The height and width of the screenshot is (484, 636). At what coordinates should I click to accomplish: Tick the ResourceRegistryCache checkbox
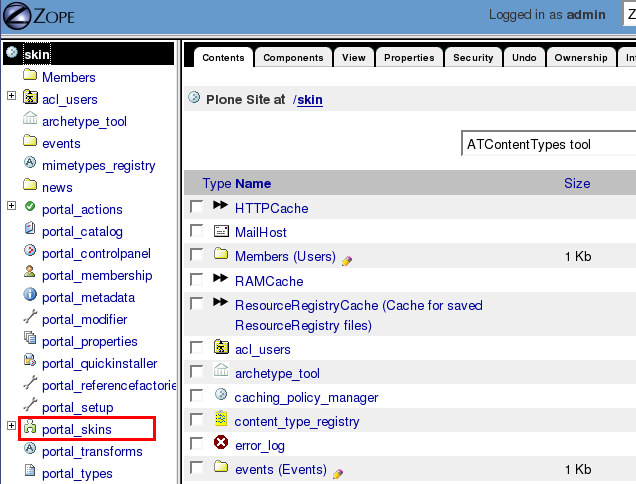[197, 304]
